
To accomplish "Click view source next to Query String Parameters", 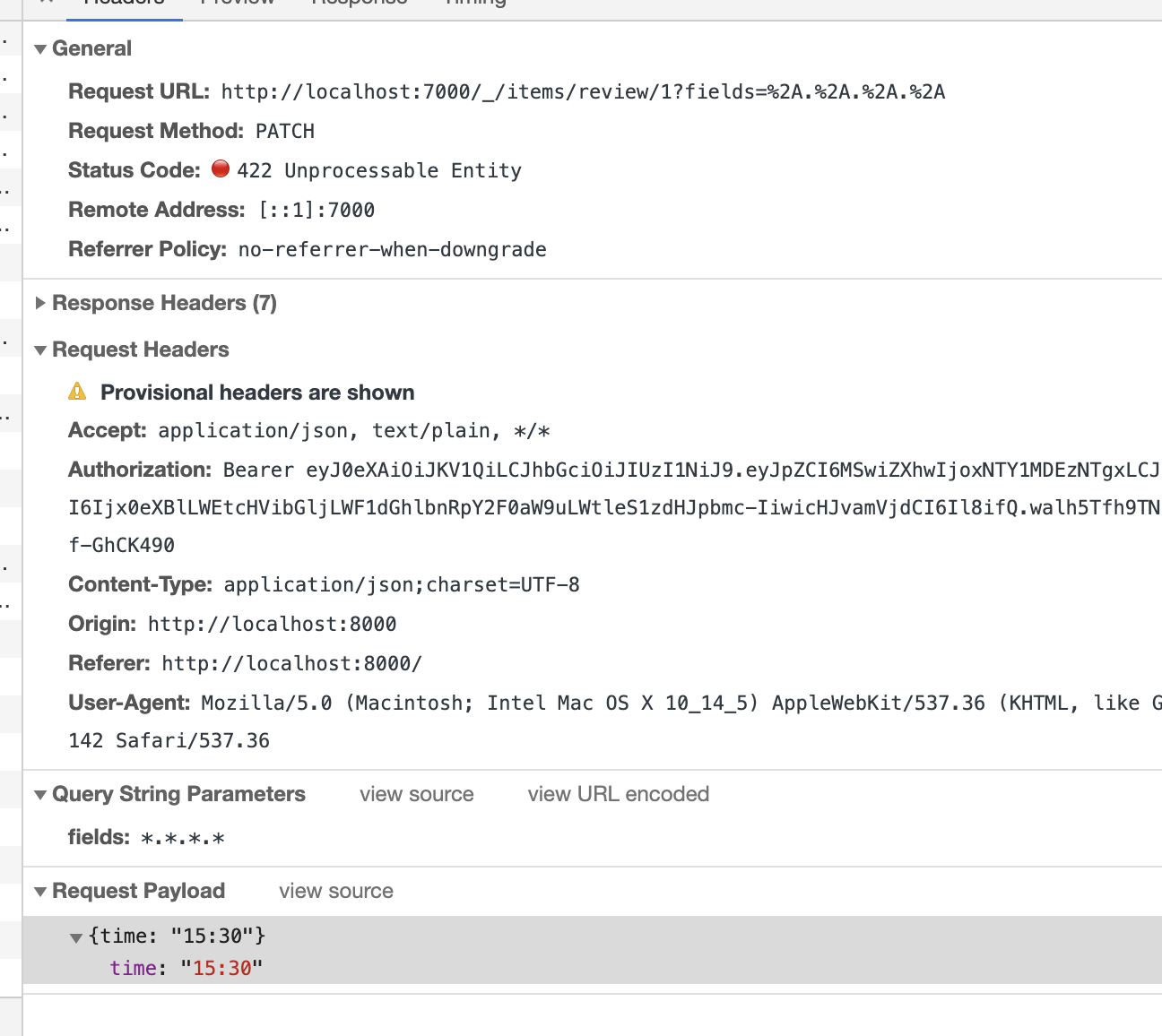I will pos(416,794).
